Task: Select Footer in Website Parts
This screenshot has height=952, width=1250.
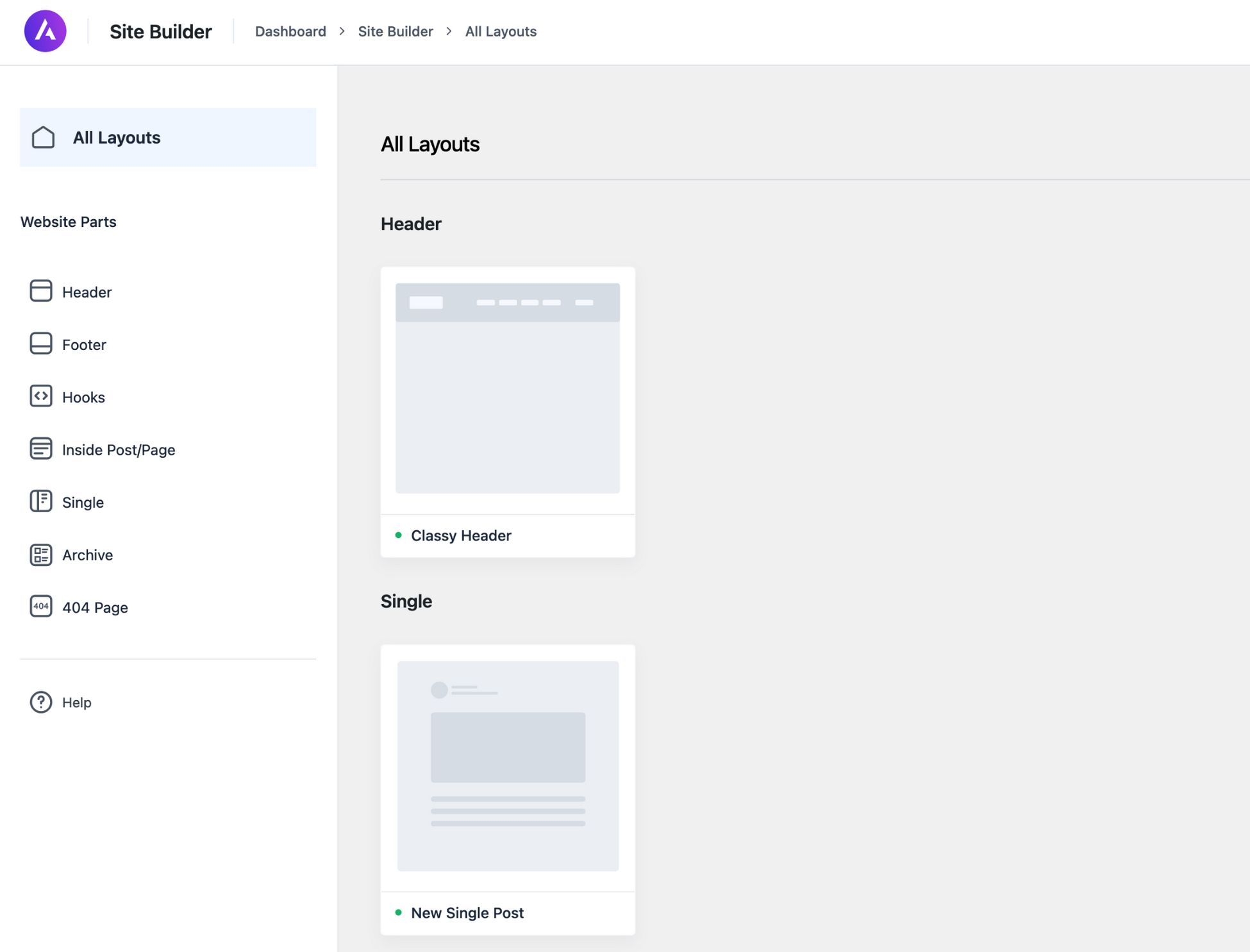Action: point(84,345)
